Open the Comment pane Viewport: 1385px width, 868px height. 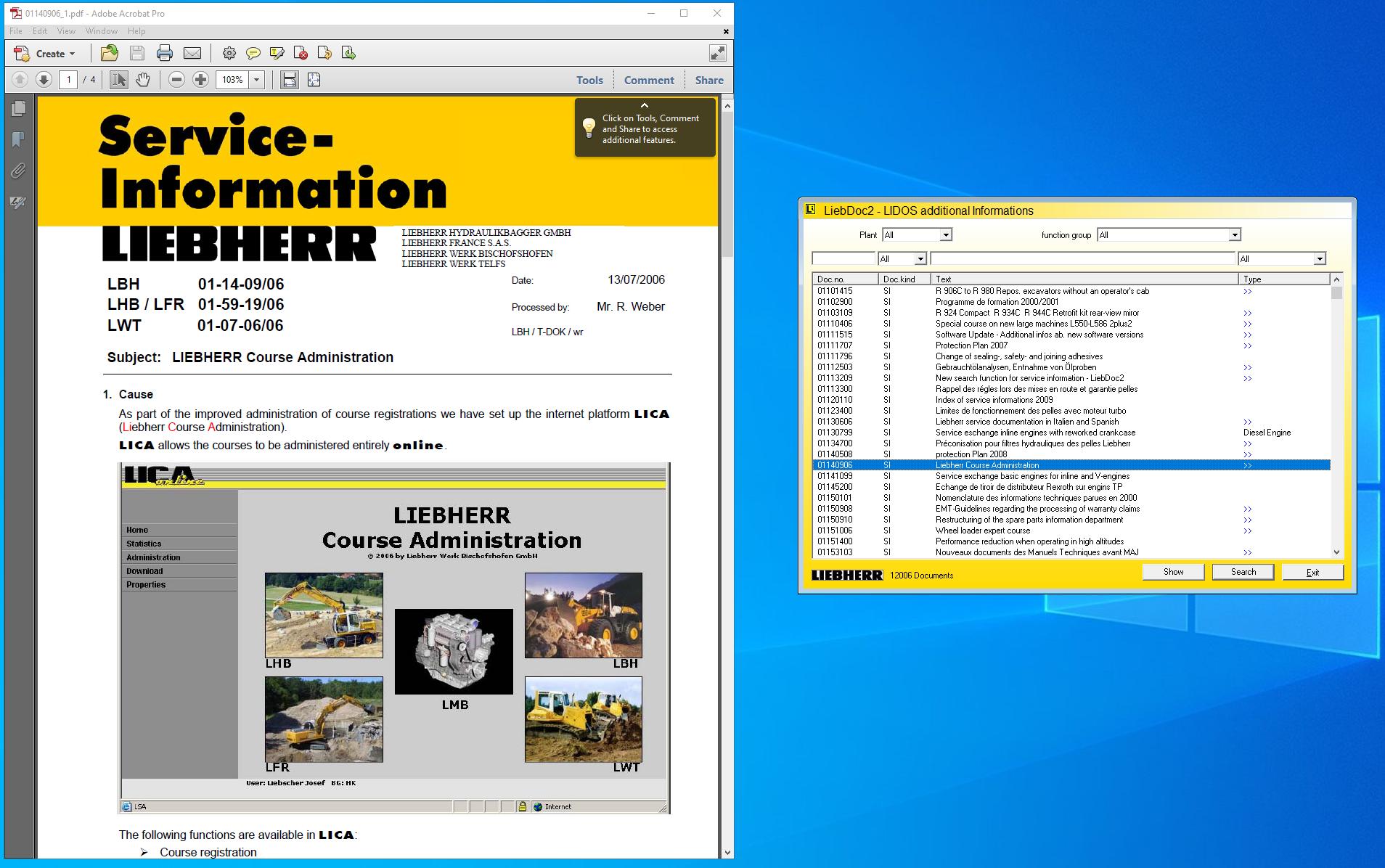point(649,80)
